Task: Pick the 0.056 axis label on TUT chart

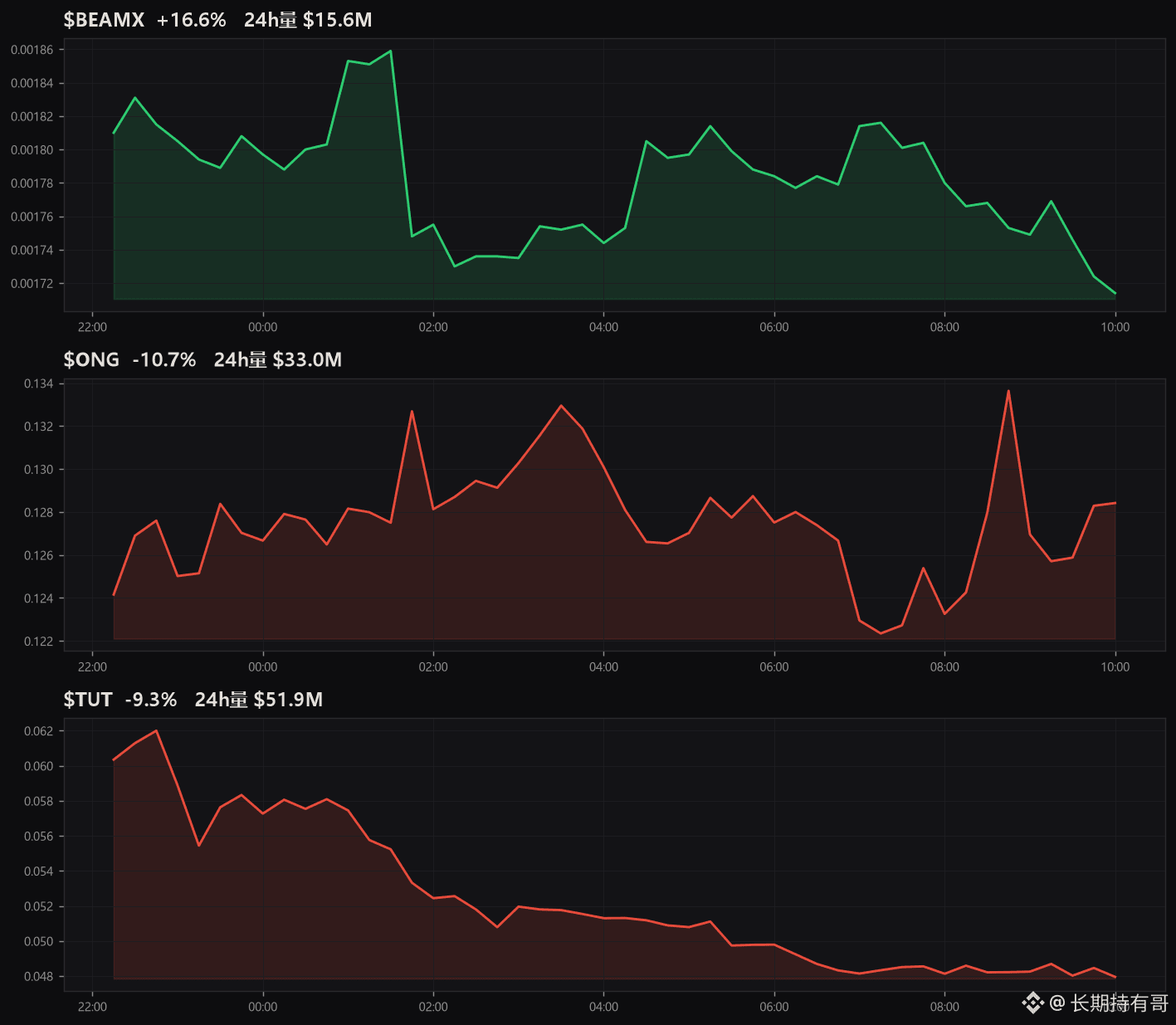Action: click(x=39, y=837)
